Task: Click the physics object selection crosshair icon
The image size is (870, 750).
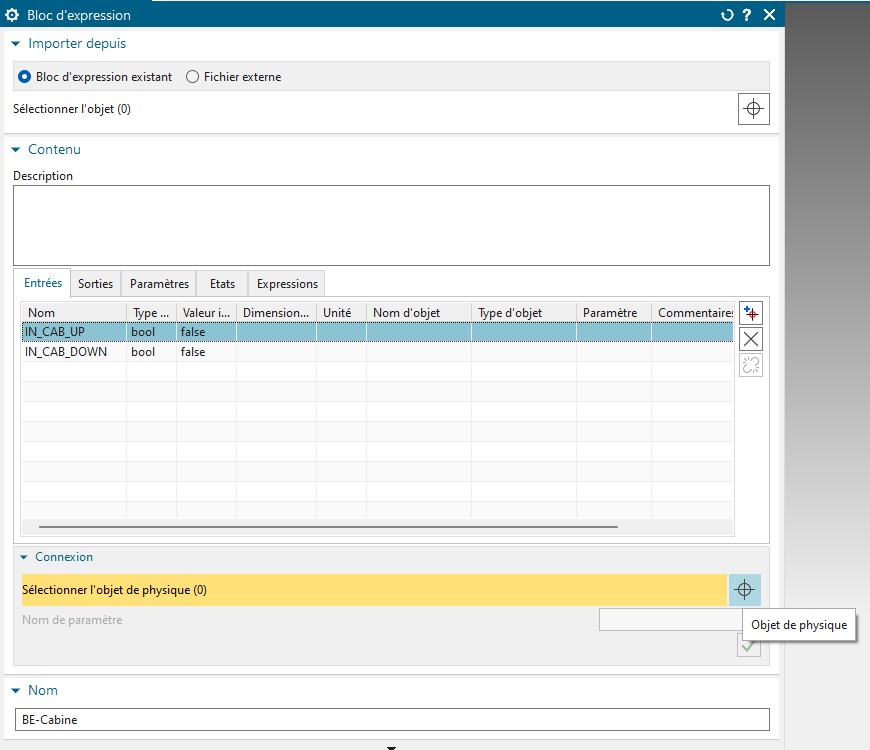Action: tap(744, 590)
